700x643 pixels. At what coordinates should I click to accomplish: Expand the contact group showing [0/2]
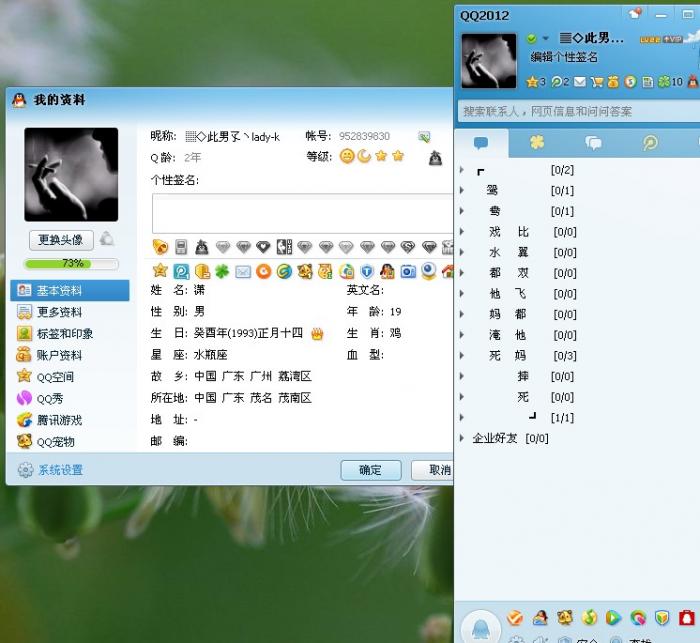click(x=462, y=170)
